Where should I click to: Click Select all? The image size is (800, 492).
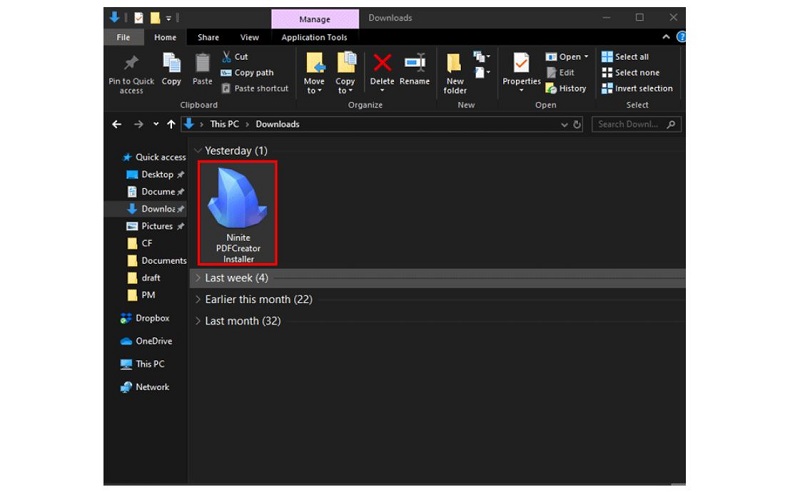[x=625, y=57]
